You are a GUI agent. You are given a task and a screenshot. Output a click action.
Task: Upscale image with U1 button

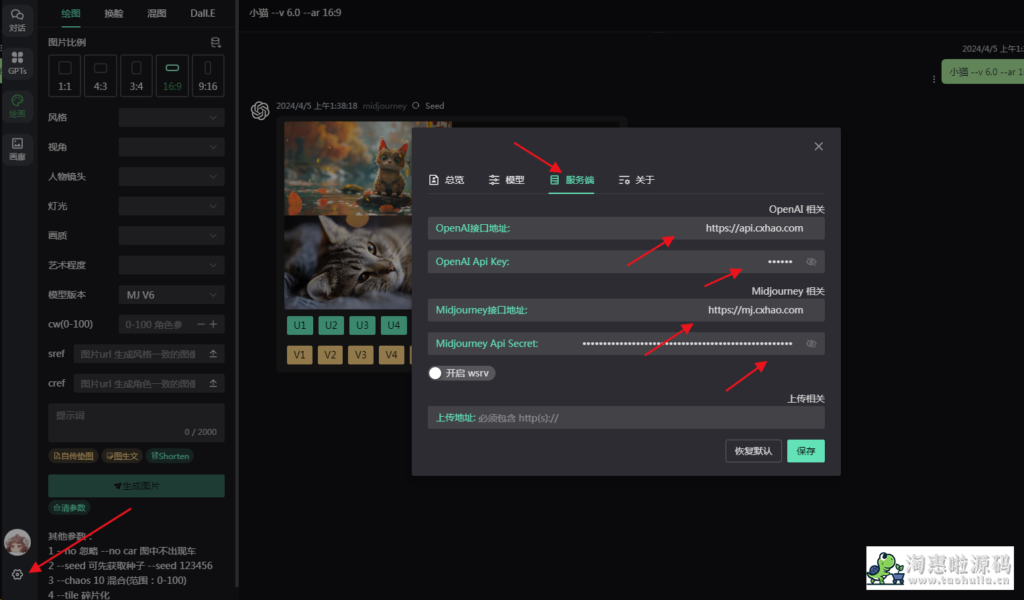[300, 325]
